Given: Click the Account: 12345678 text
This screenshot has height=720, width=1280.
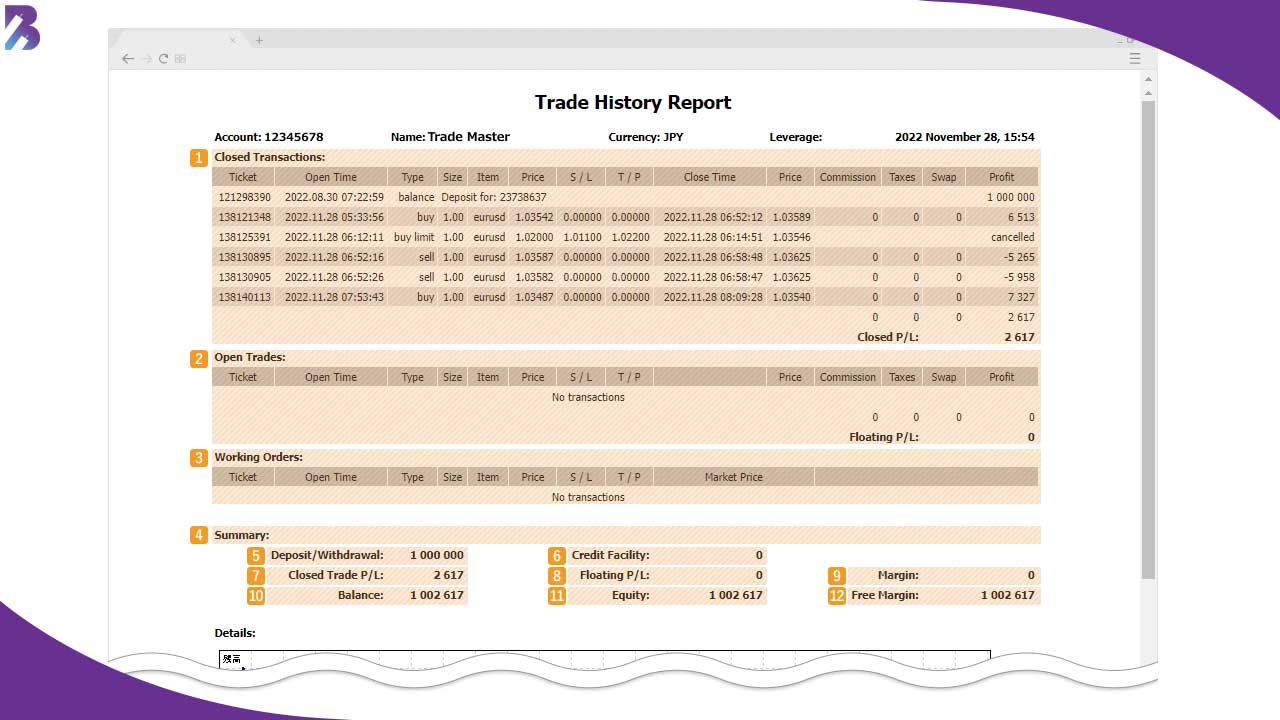Looking at the screenshot, I should pos(269,137).
